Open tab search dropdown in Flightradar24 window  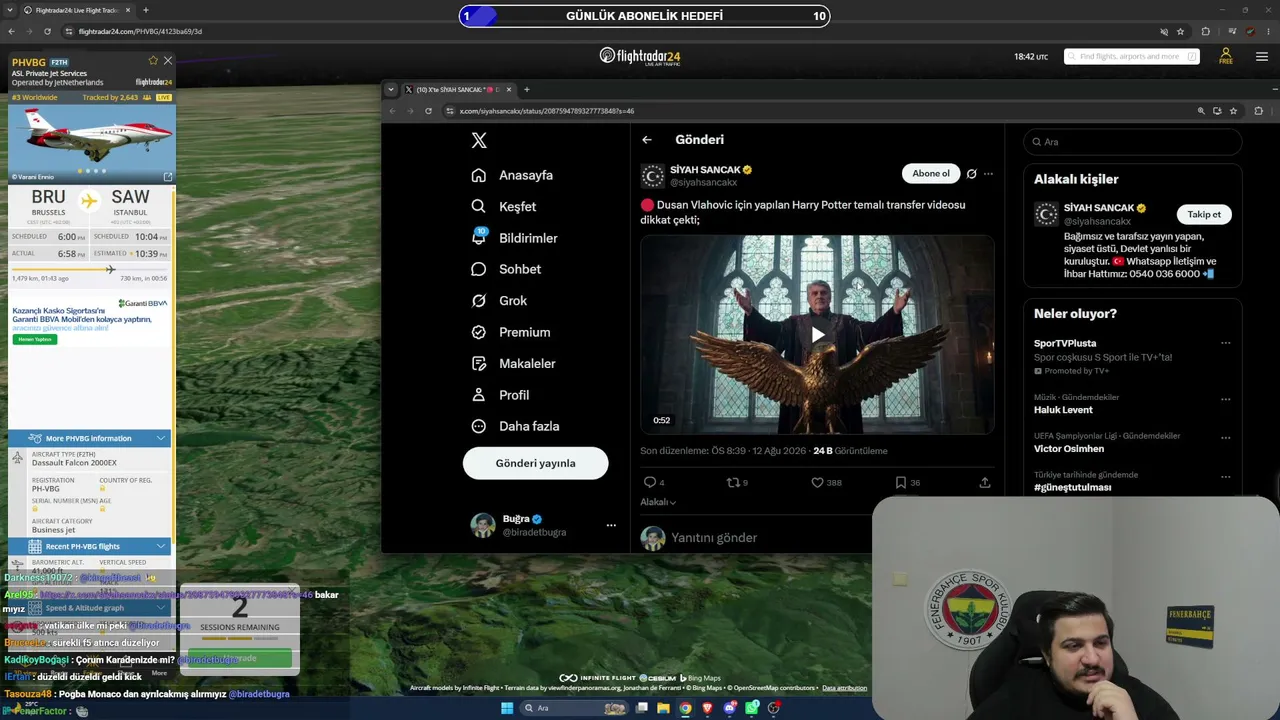tap(11, 10)
